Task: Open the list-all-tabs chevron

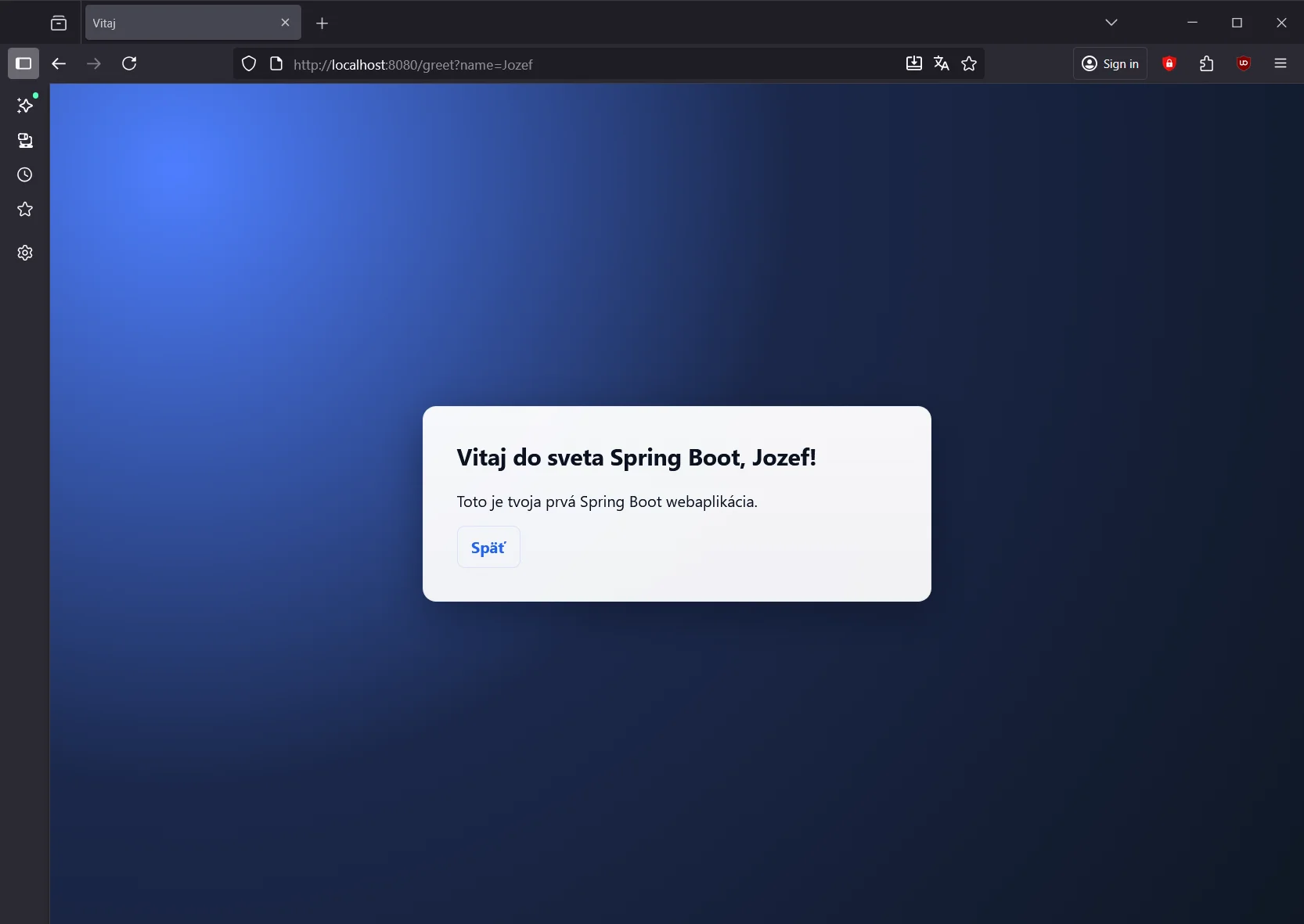Action: pyautogui.click(x=1112, y=23)
